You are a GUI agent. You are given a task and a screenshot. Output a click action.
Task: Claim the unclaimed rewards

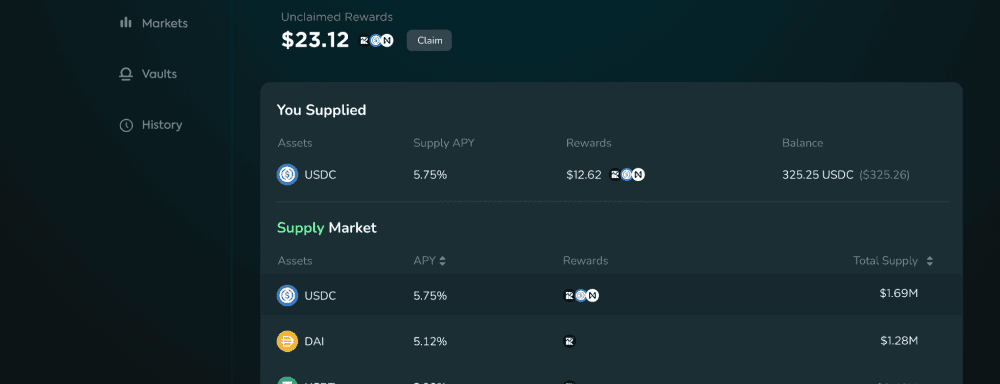pyautogui.click(x=429, y=40)
